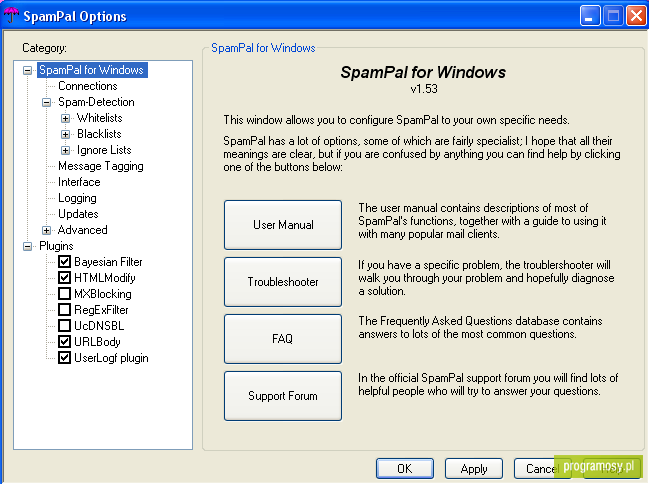Select the Whitelists item

click(x=99, y=118)
